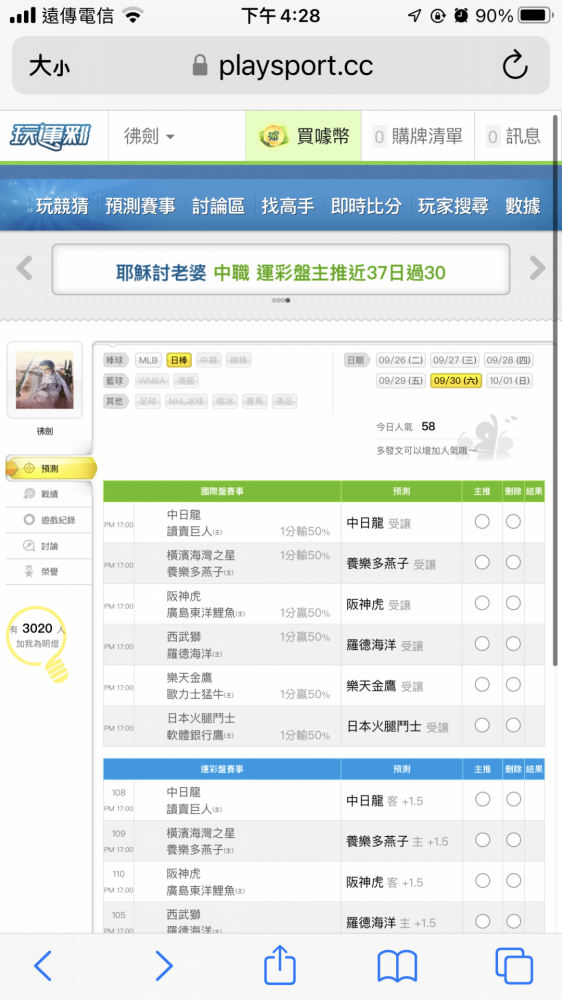
Task: Tap the Safari reload page icon
Action: coord(514,65)
